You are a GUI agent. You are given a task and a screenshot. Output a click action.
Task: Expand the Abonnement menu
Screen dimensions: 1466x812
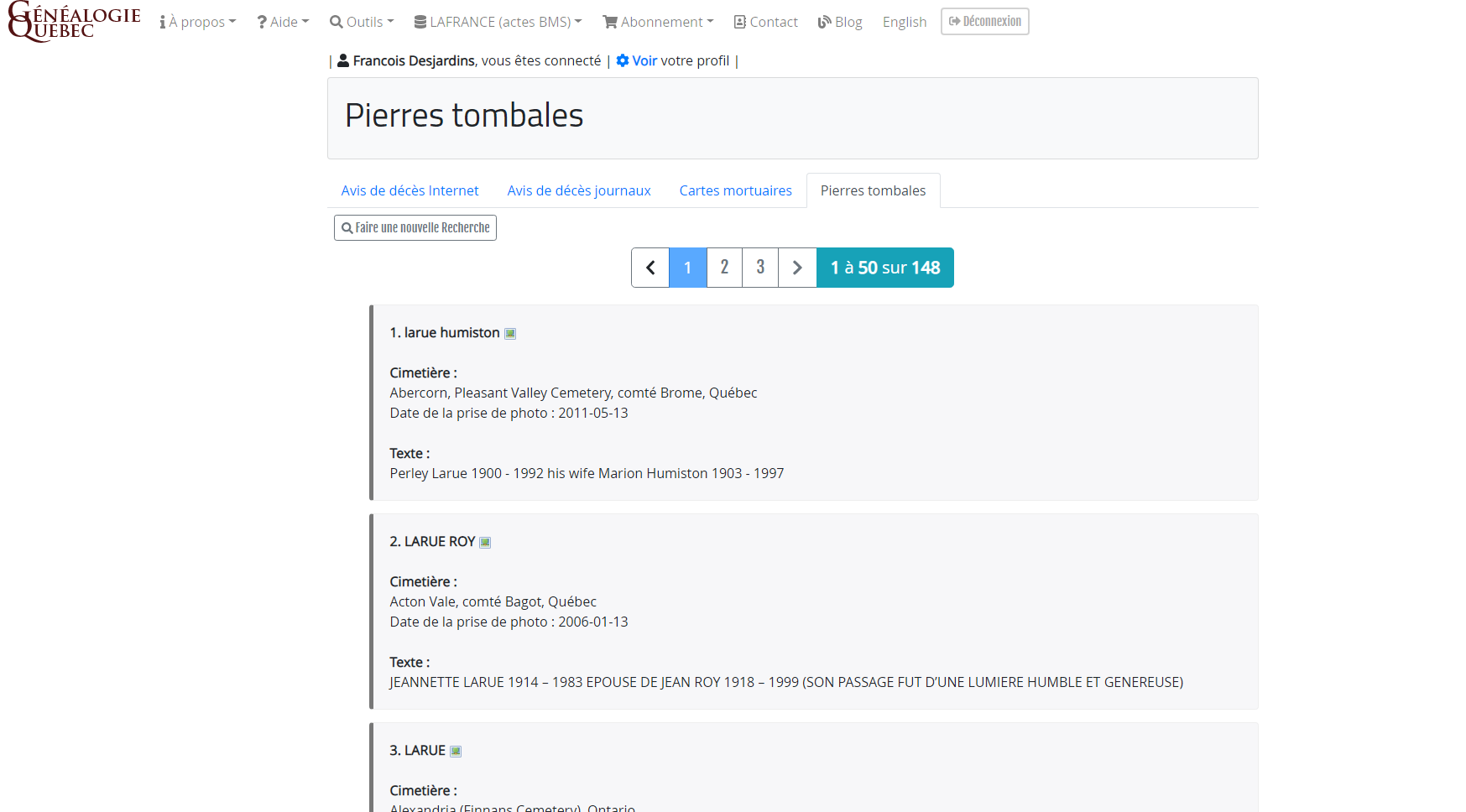[659, 22]
